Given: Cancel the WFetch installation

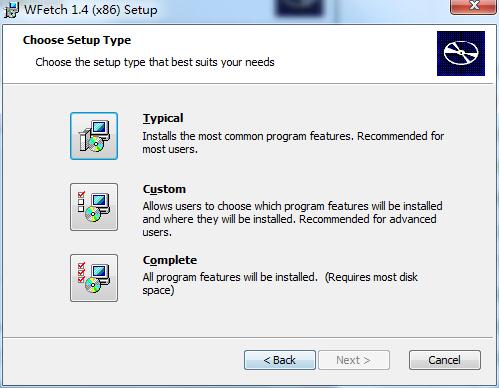Looking at the screenshot, I should (x=445, y=360).
